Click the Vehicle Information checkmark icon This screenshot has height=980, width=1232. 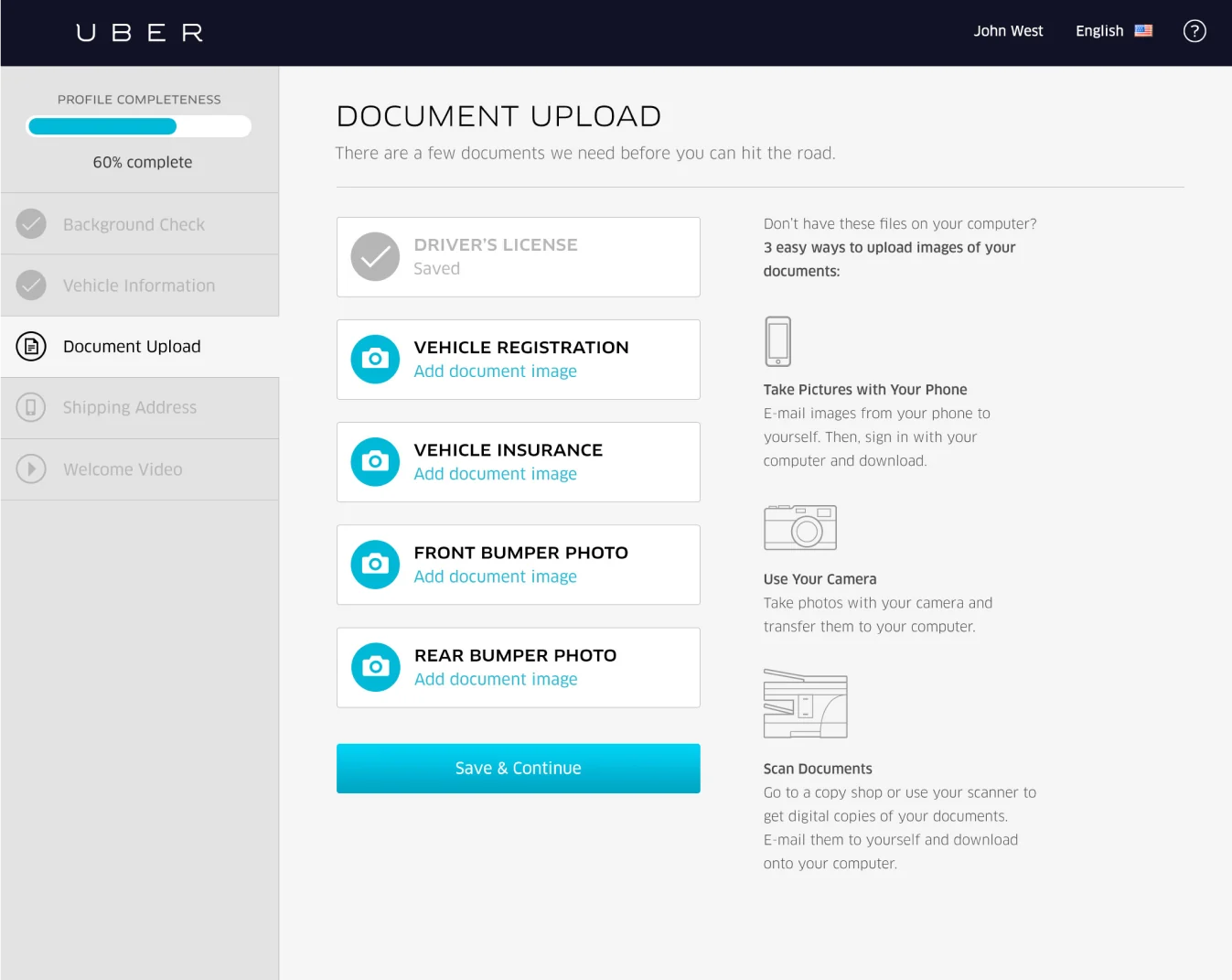[31, 285]
